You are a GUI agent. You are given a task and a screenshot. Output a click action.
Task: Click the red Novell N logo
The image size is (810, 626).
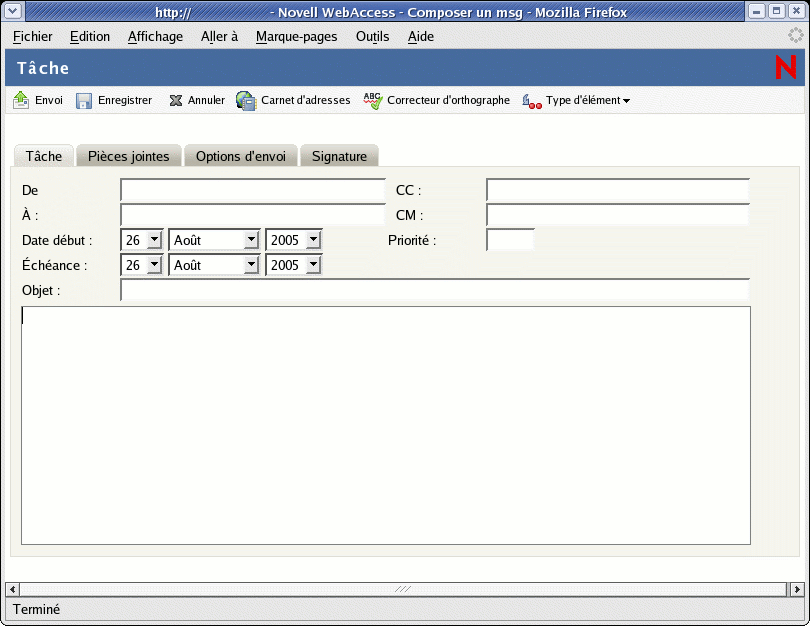tap(786, 67)
